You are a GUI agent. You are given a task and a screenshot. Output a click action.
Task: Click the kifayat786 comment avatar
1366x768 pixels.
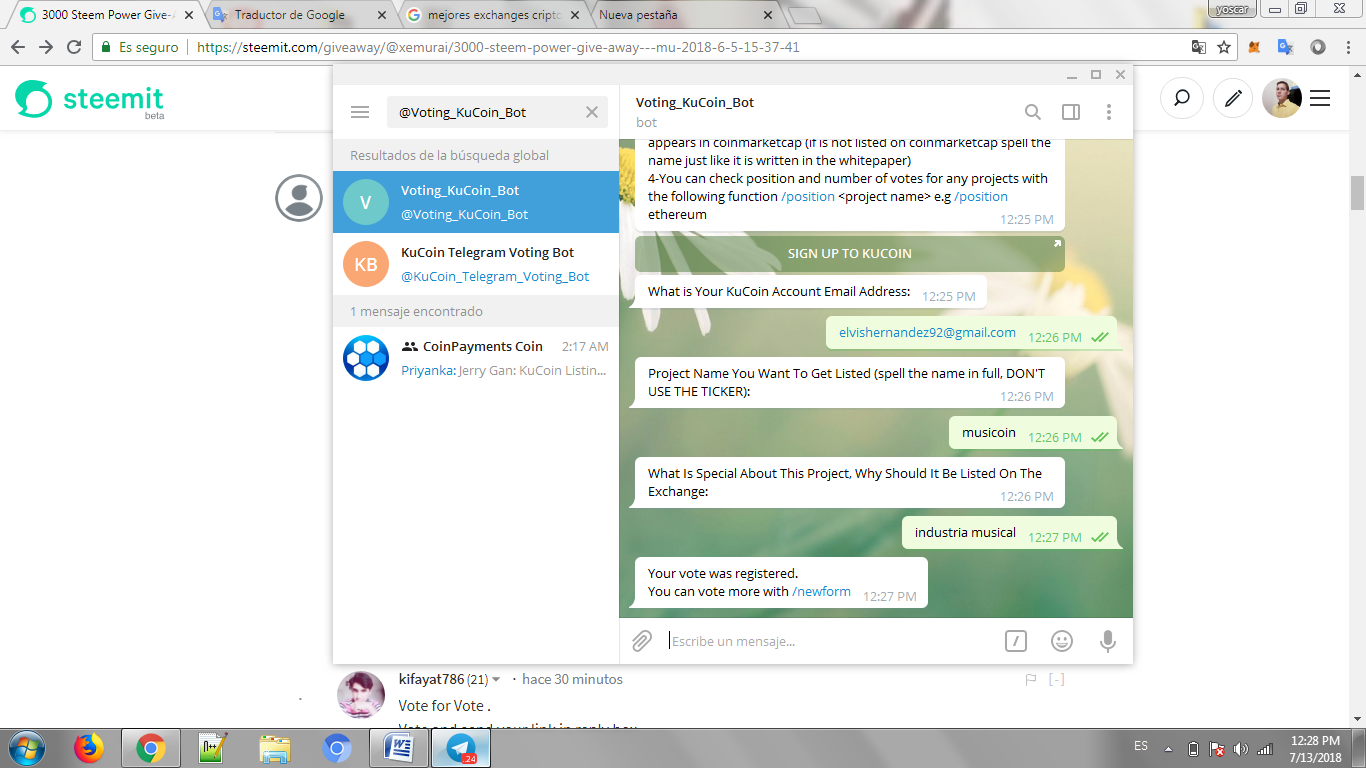pos(361,694)
